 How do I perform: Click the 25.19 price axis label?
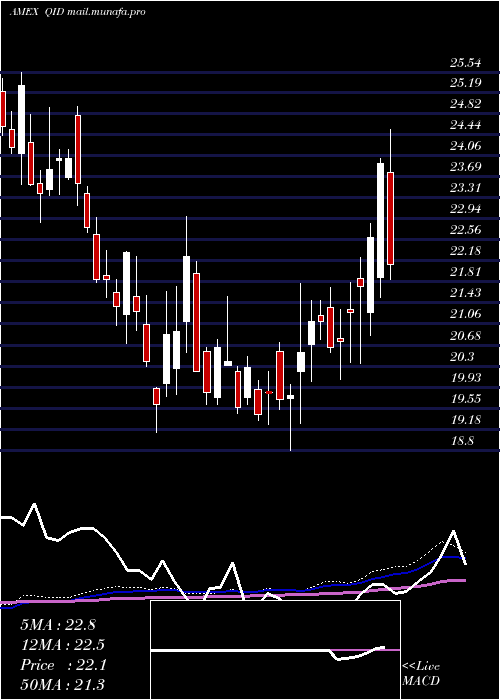pos(465,83)
